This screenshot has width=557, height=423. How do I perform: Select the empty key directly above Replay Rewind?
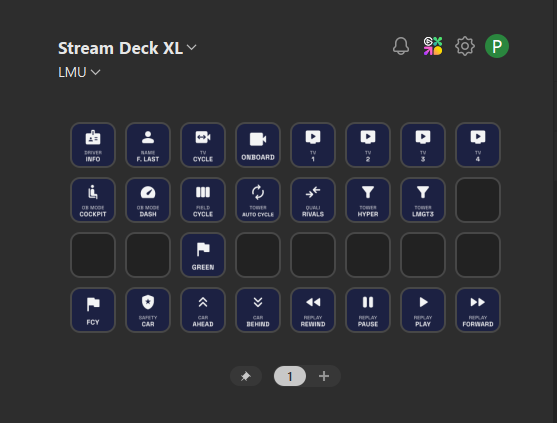pos(313,255)
